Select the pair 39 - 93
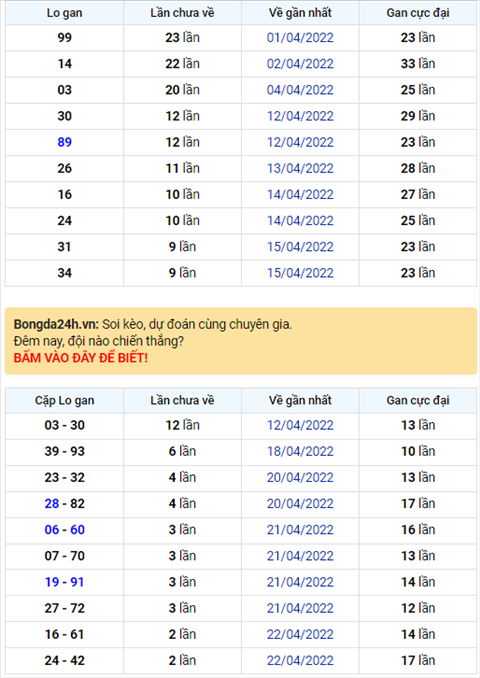Viewport: 480px width, 678px height. pyautogui.click(x=64, y=451)
